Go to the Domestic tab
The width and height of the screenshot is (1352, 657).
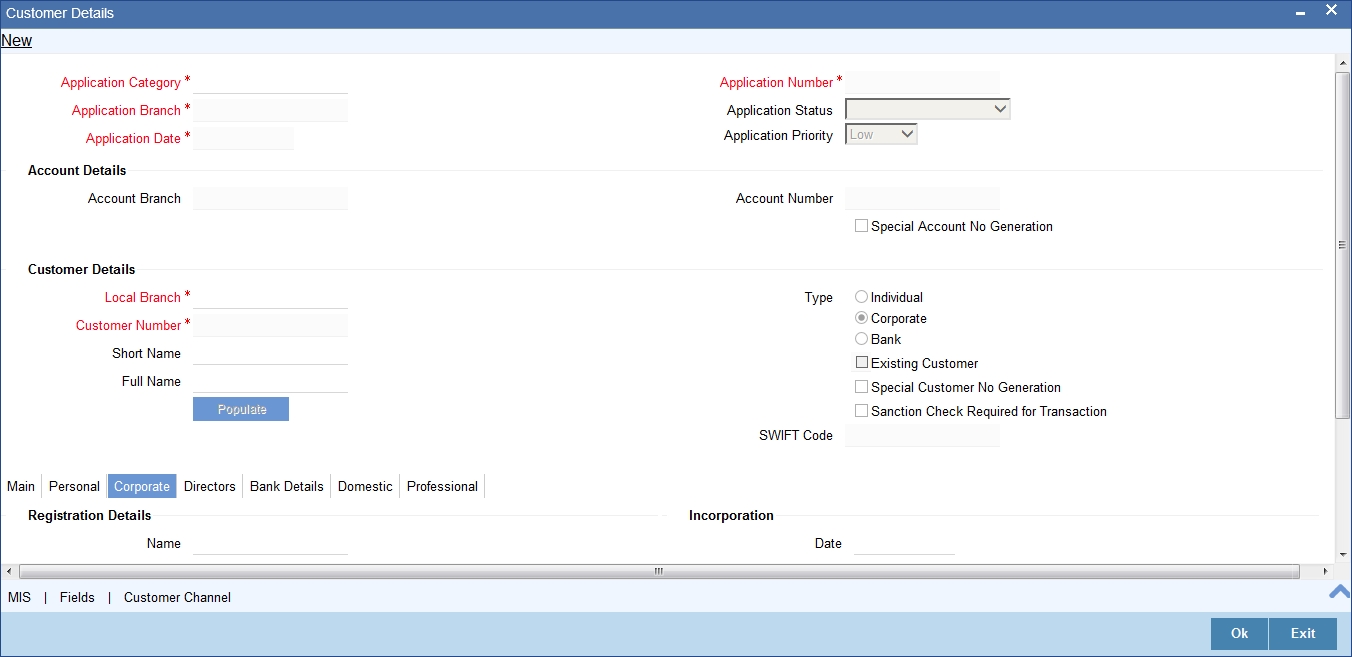[x=365, y=486]
